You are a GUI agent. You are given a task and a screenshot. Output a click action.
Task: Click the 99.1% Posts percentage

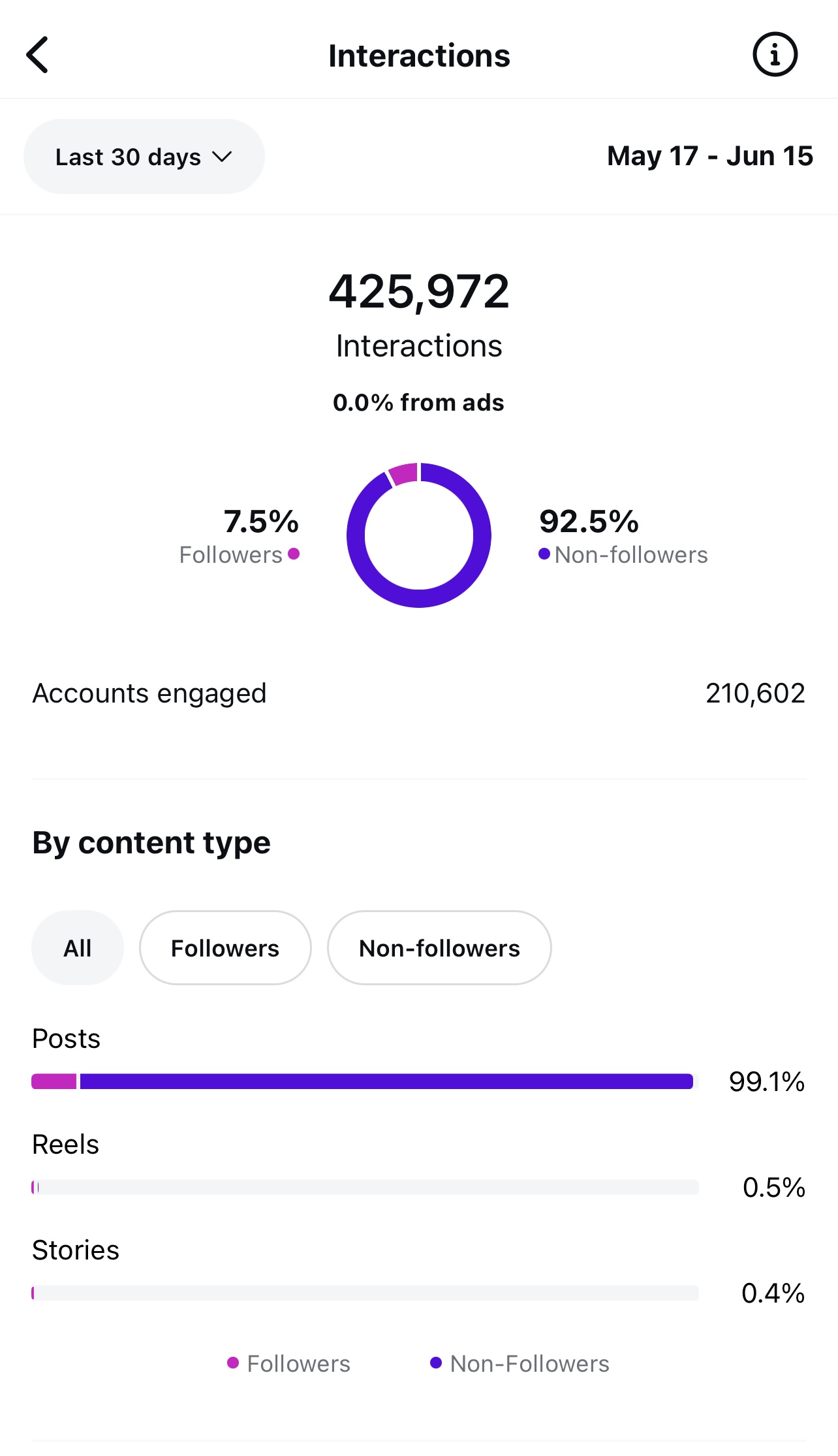(x=766, y=1082)
